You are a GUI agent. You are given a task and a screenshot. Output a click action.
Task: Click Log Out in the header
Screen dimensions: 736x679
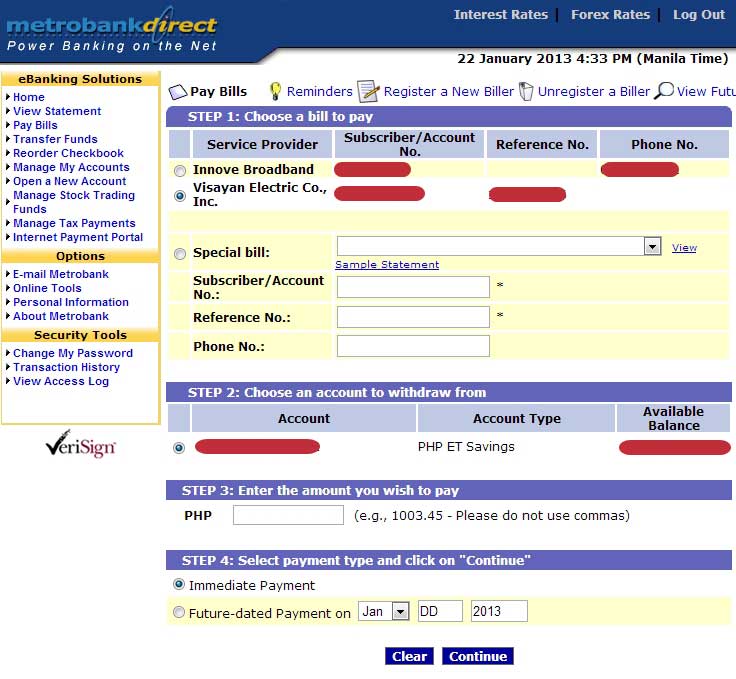[699, 15]
